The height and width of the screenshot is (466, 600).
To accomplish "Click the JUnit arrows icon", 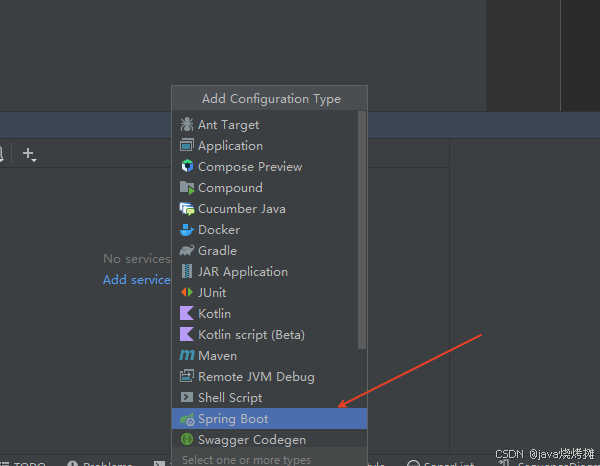I will (x=187, y=292).
